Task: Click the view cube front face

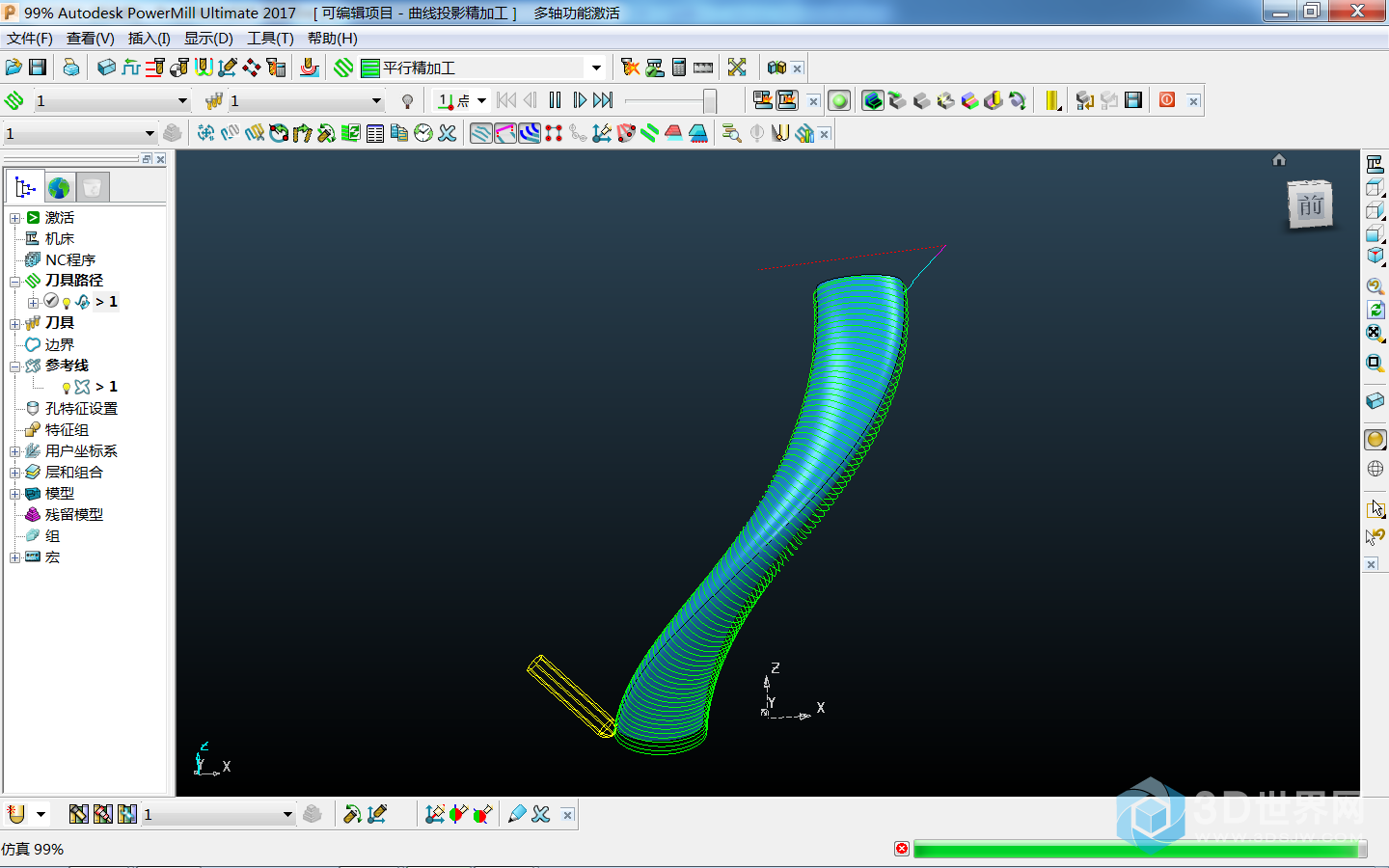Action: point(1310,205)
